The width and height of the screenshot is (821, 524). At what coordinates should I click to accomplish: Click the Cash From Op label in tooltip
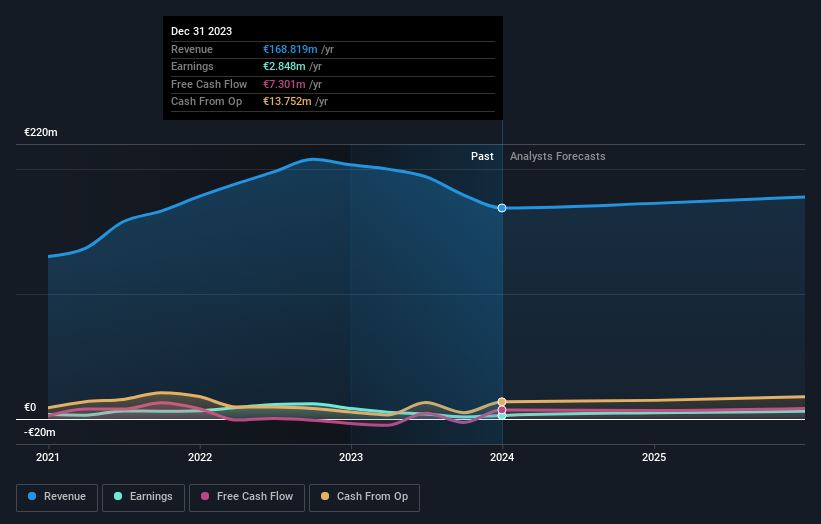206,101
